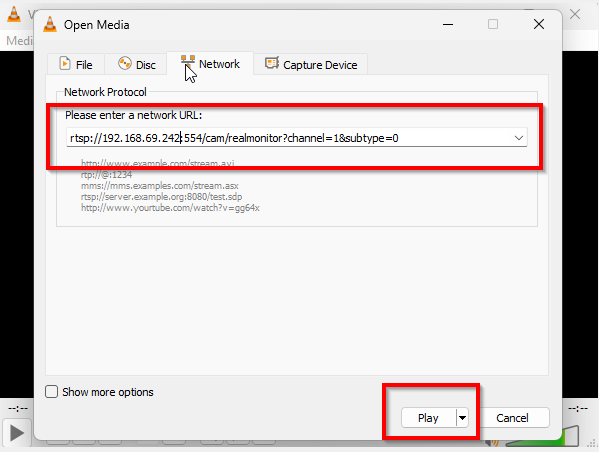
Task: Click the rtp://@:1234 example text
Action: pyautogui.click(x=106, y=175)
